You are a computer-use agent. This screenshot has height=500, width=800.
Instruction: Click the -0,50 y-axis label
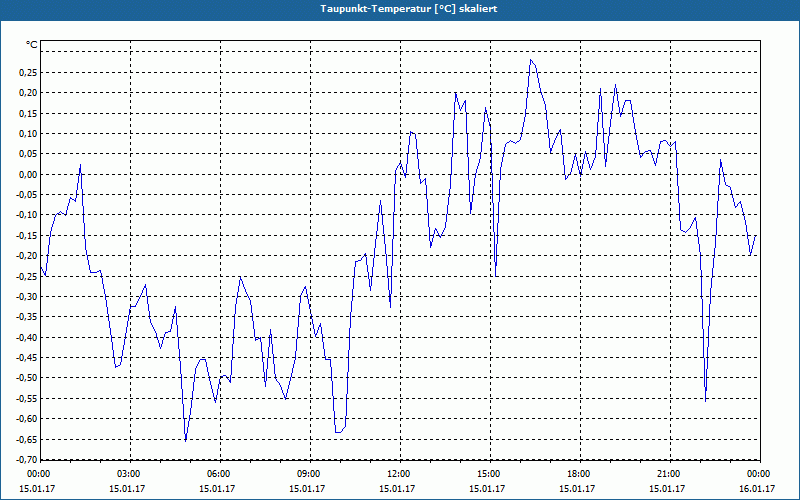[x=27, y=379]
